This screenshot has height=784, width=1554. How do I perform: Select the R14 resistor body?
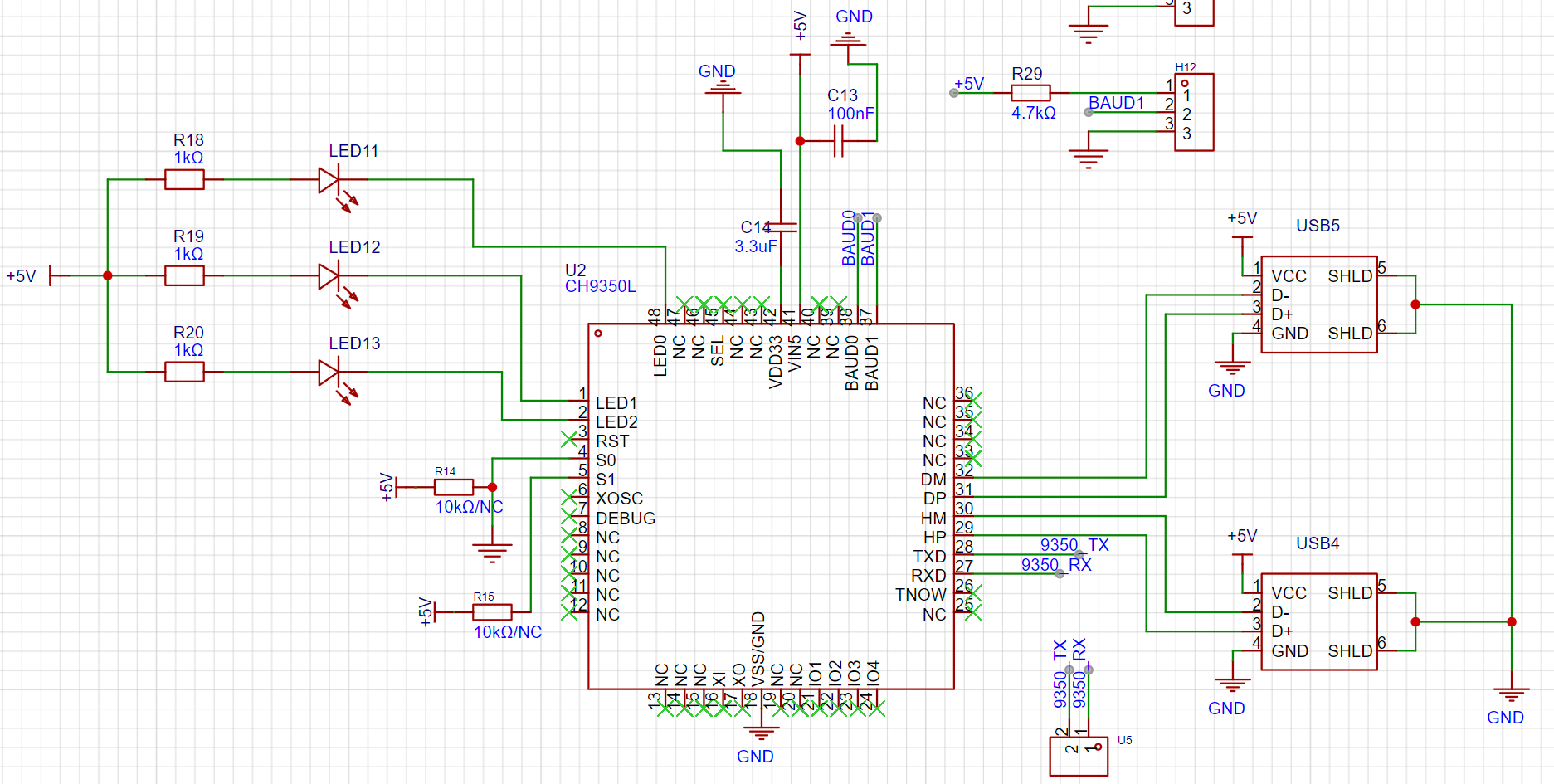[454, 487]
